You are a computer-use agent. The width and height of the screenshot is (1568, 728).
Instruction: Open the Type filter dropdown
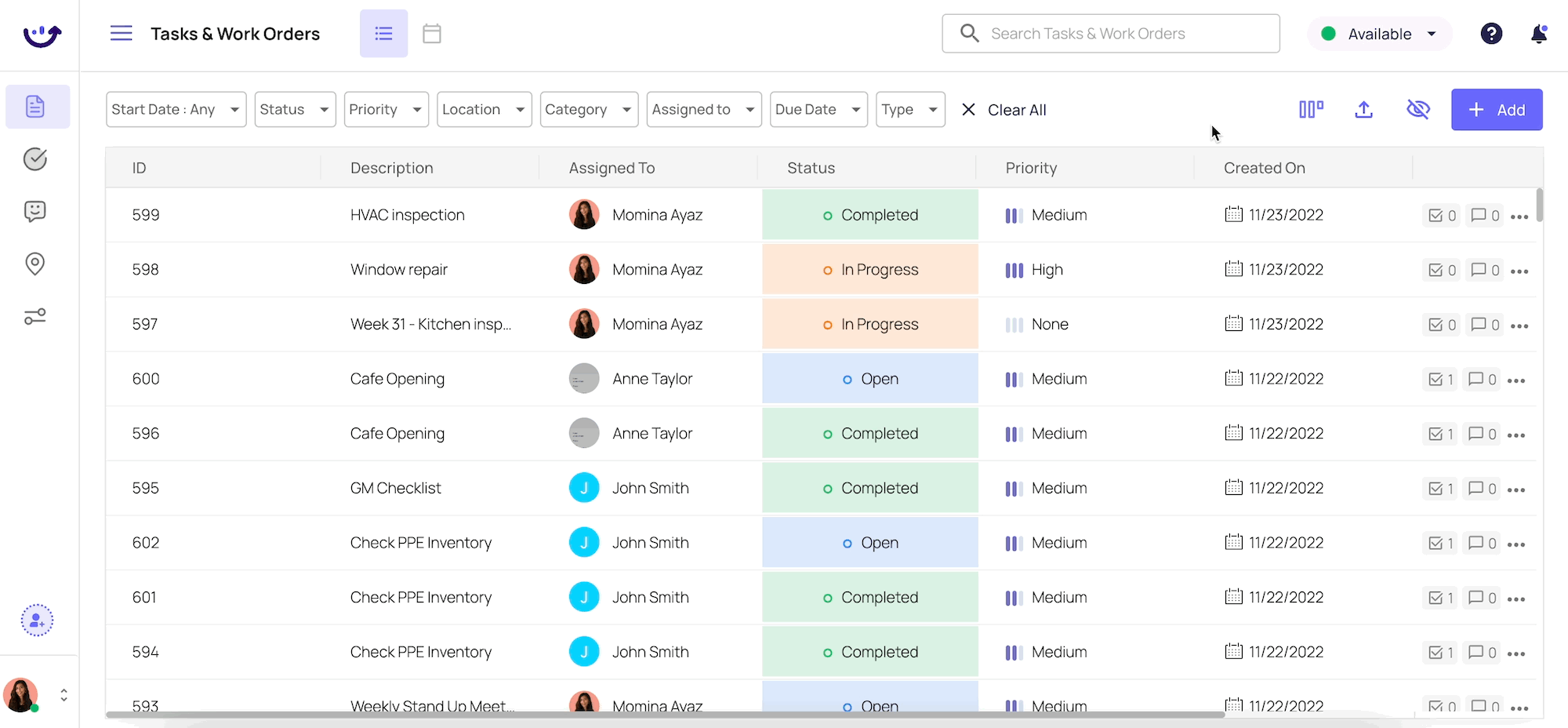[x=910, y=109]
